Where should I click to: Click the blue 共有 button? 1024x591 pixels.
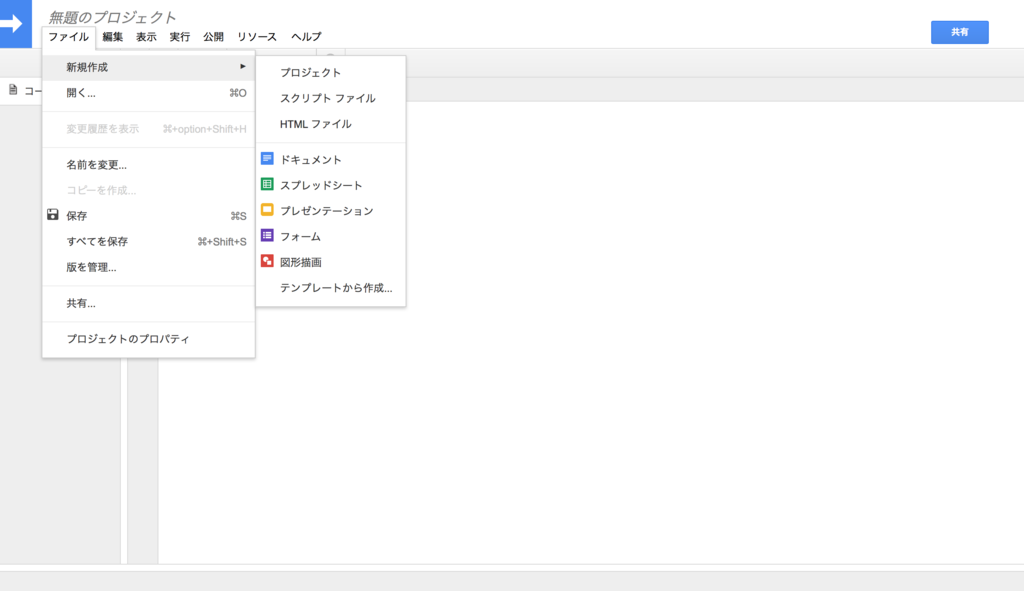(959, 31)
